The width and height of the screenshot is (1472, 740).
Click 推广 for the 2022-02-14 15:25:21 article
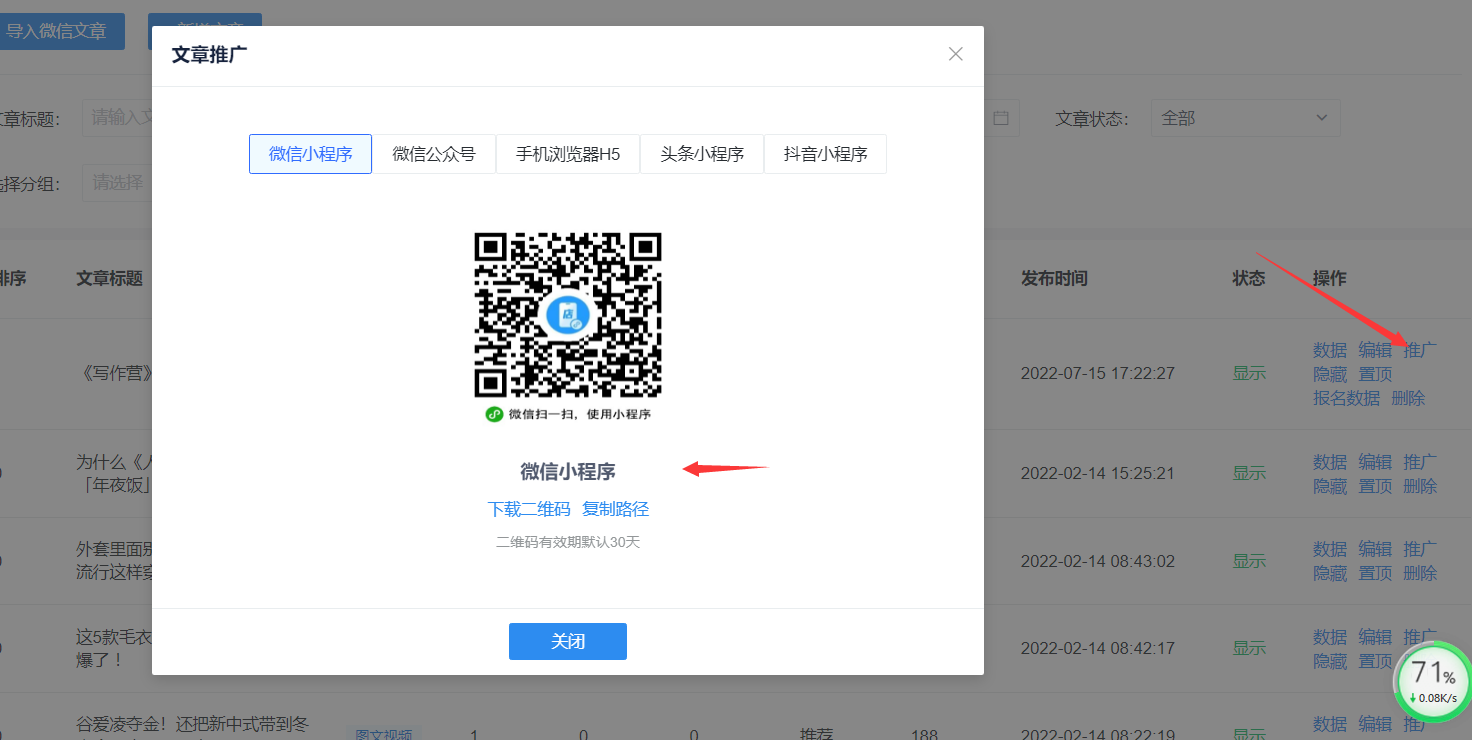click(x=1420, y=462)
